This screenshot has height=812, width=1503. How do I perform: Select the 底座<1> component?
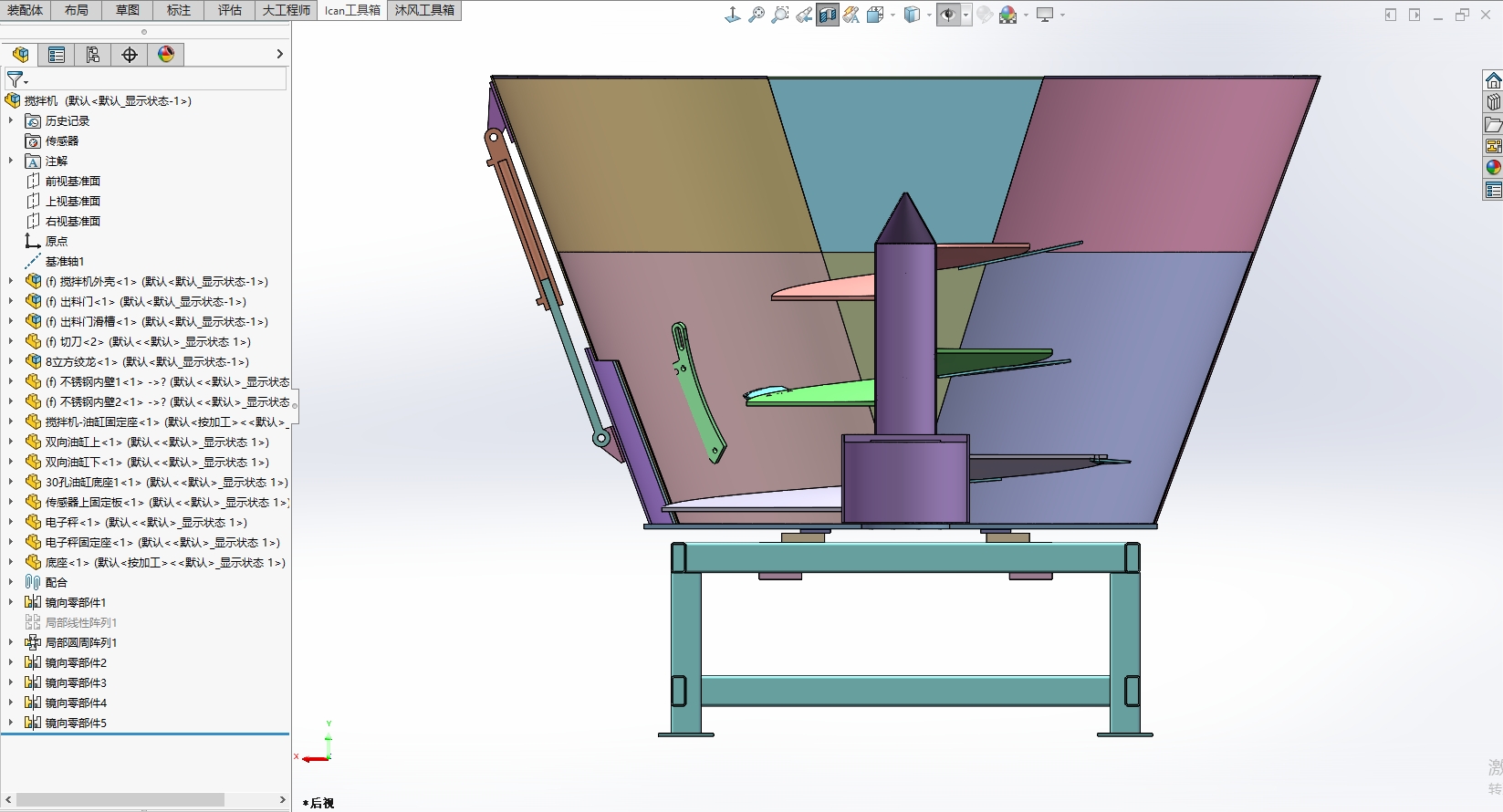[165, 562]
